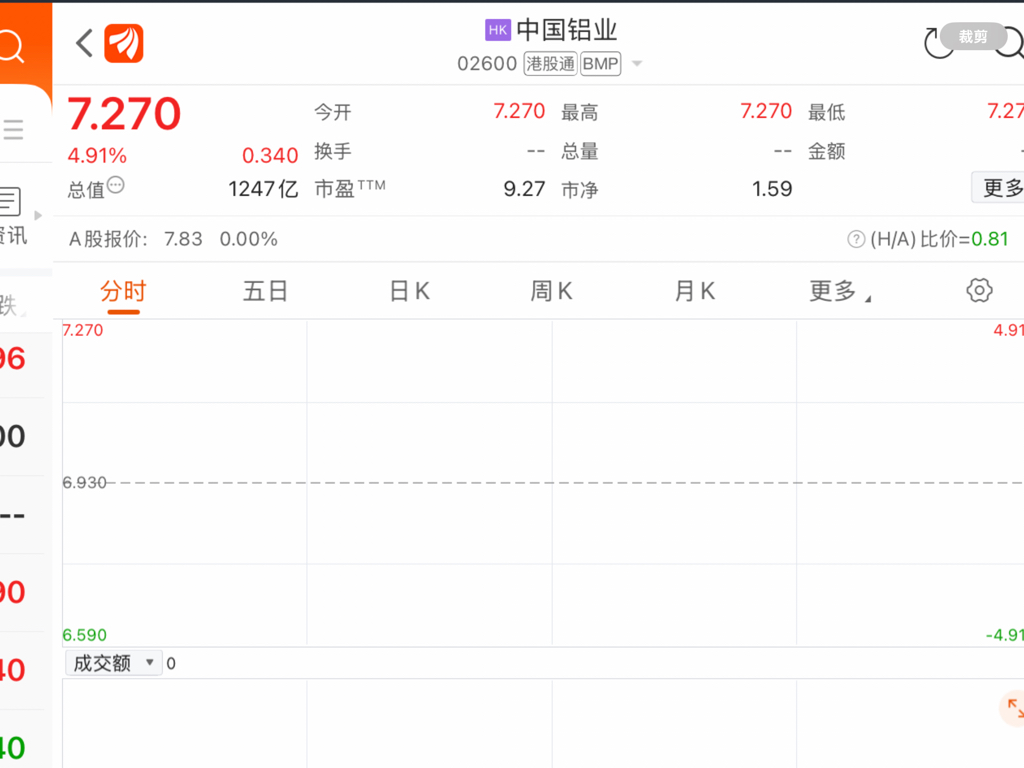Expand chart to fullscreen arrows icon

point(1014,708)
